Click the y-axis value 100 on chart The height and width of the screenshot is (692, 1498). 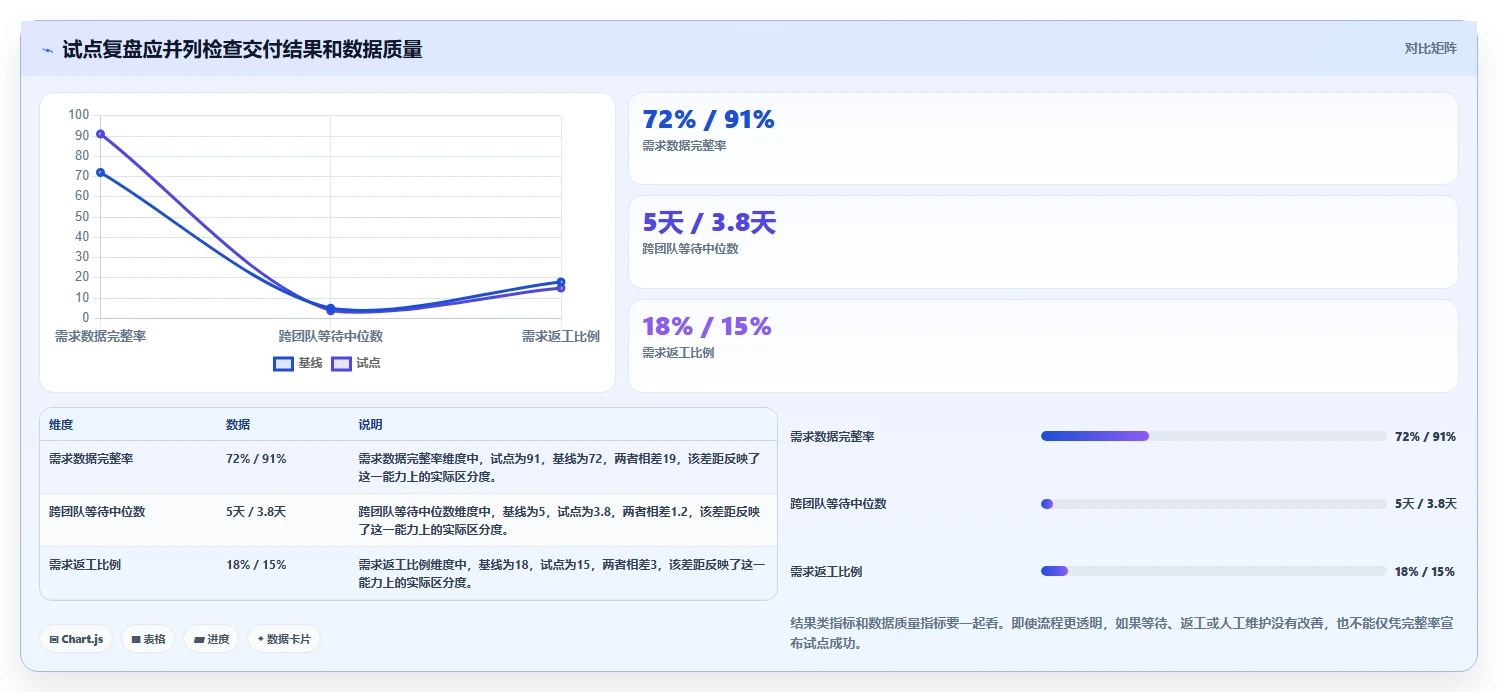pos(79,114)
